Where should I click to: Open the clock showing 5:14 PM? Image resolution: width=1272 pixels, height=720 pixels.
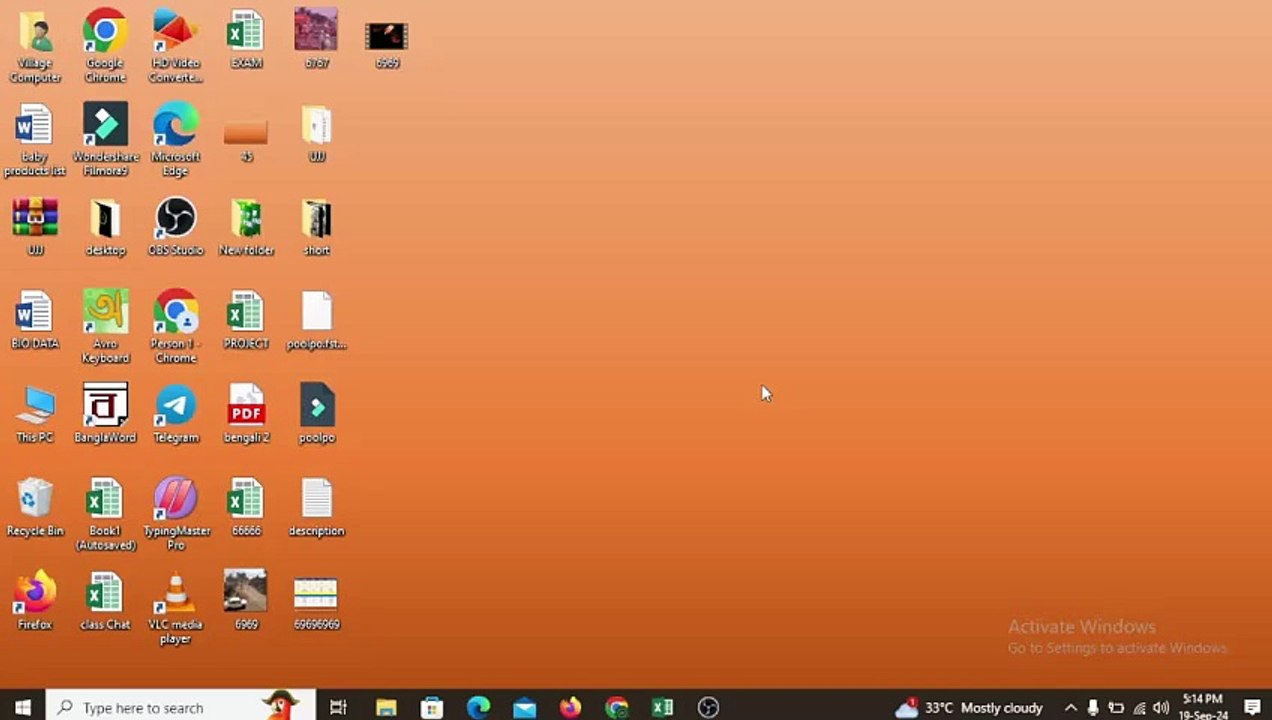click(1203, 707)
